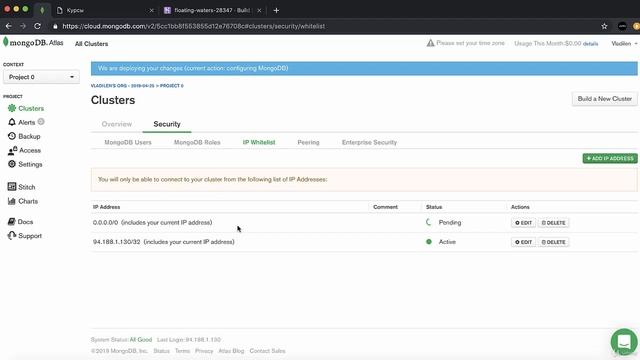Open a new browser tab

(x=276, y=10)
